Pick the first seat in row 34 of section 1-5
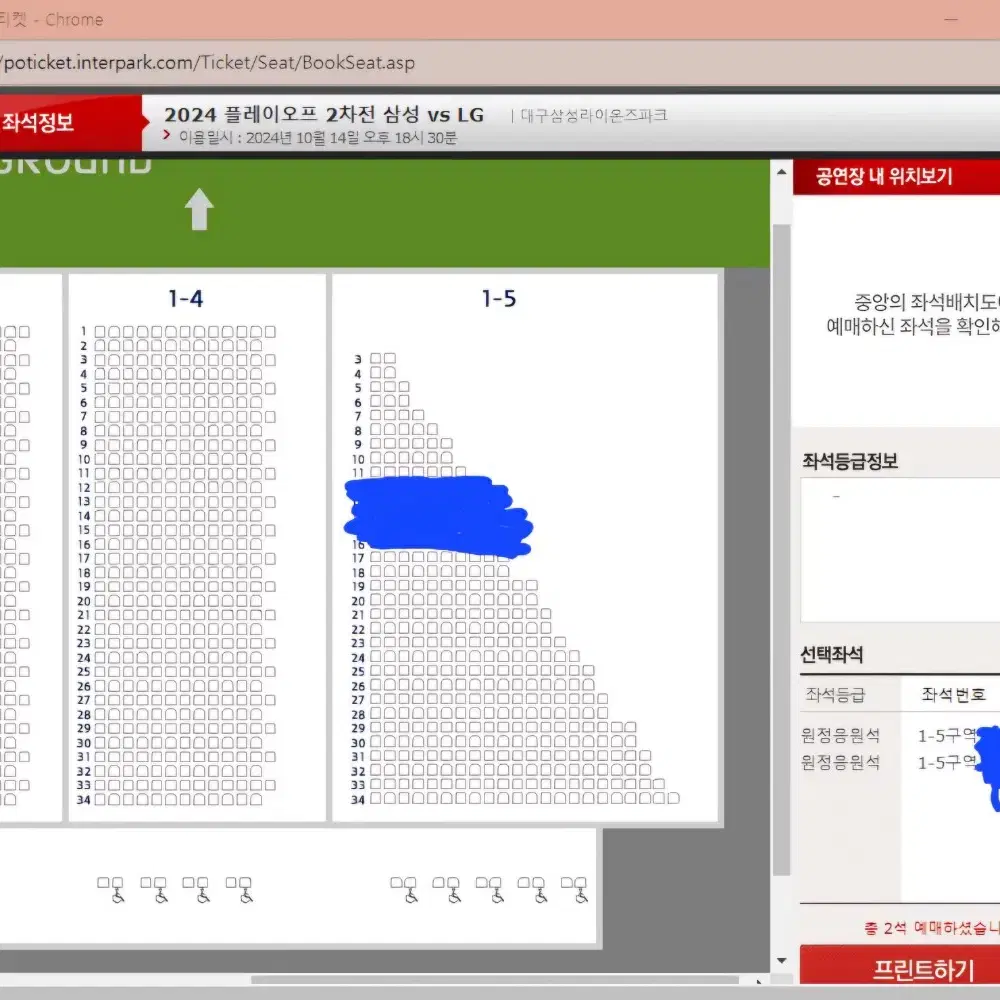The width and height of the screenshot is (1000, 1000). click(376, 798)
